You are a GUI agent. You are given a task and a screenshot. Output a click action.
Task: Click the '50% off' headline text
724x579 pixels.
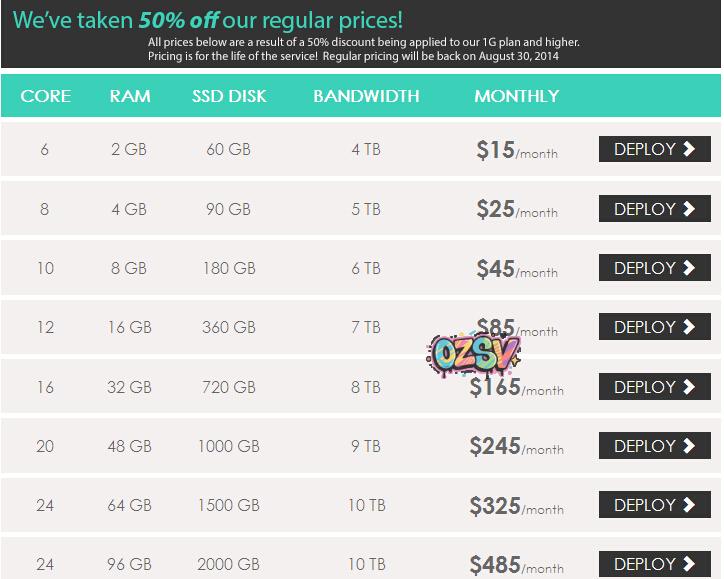(184, 20)
